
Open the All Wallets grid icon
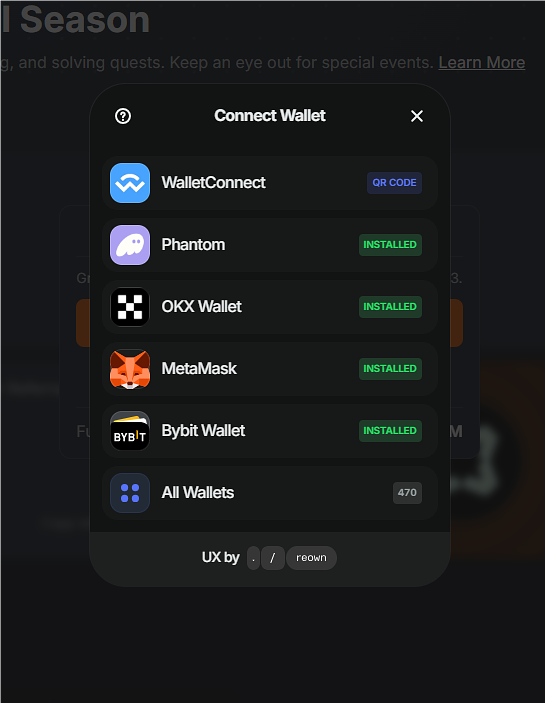[x=130, y=493]
